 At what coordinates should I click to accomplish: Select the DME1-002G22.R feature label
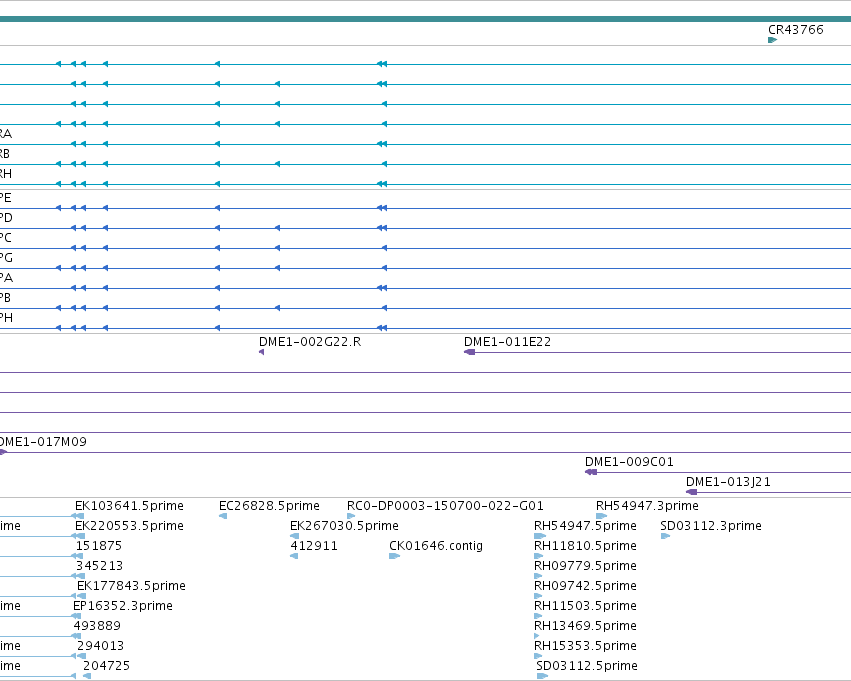[x=310, y=342]
